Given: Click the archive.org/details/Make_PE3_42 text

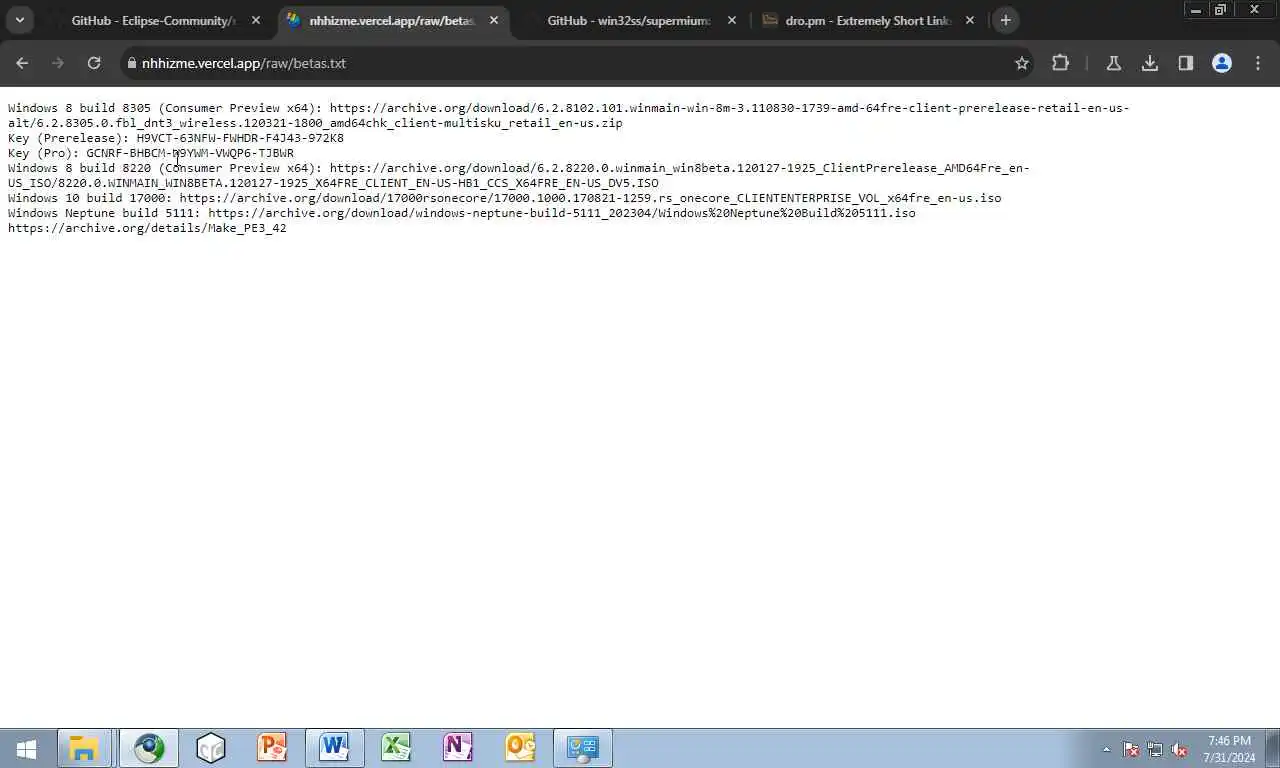Looking at the screenshot, I should pyautogui.click(x=147, y=228).
